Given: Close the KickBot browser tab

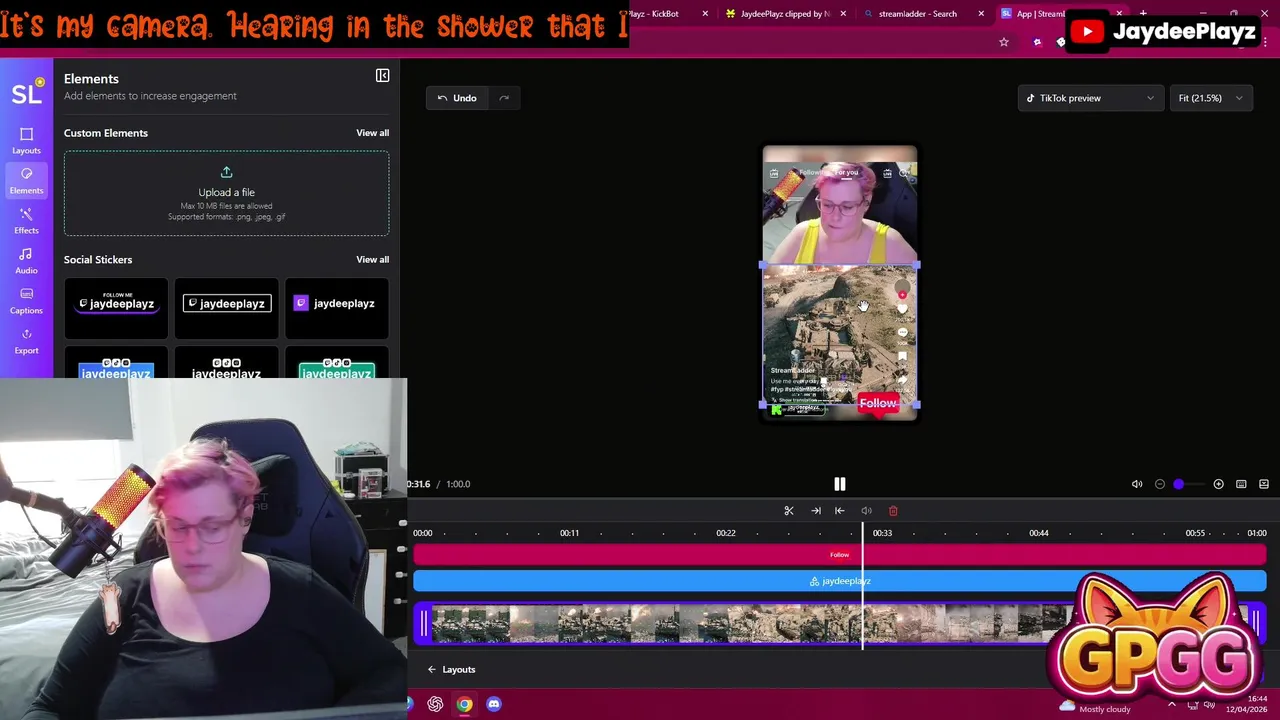Looking at the screenshot, I should [705, 14].
